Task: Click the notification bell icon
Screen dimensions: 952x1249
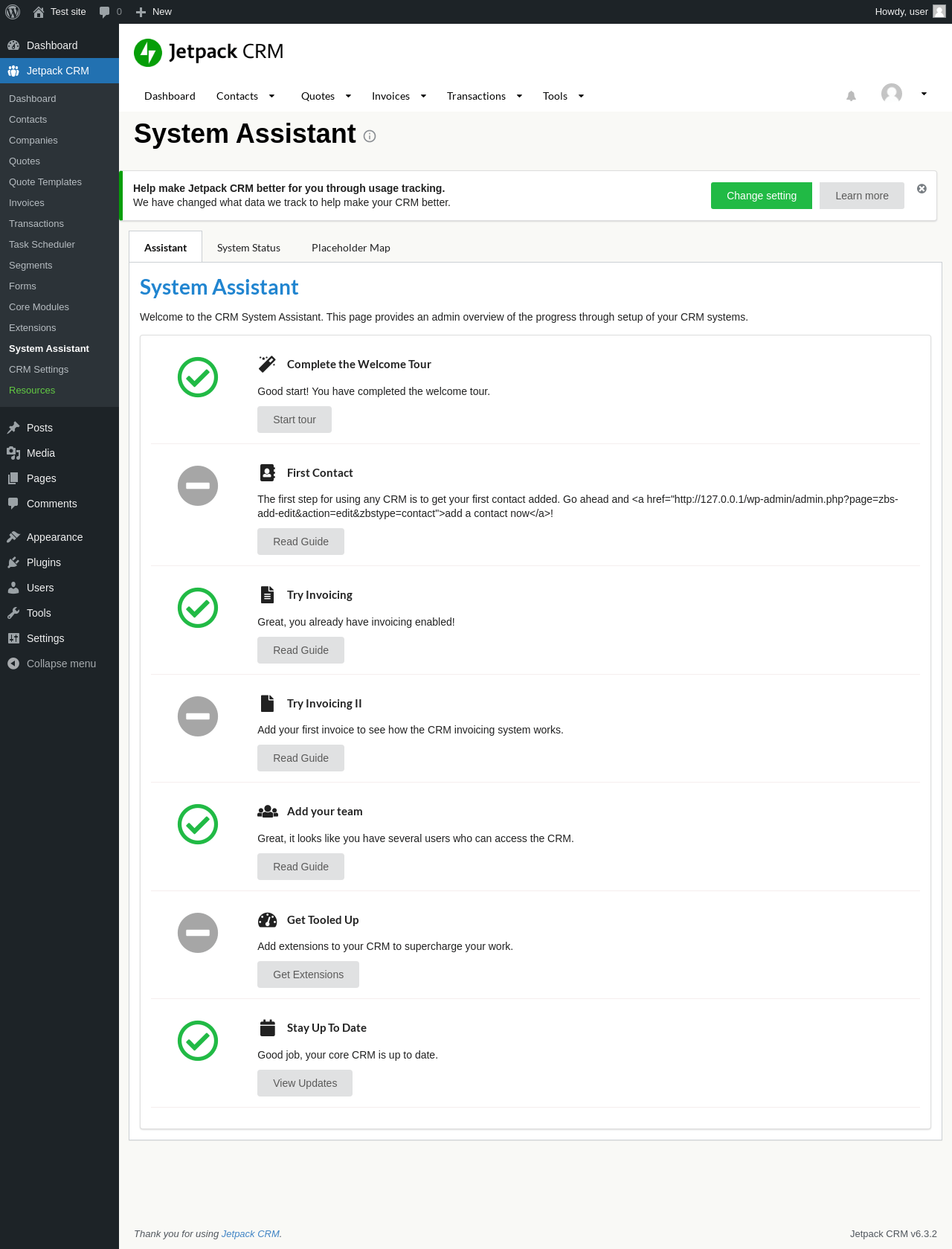Action: [x=851, y=96]
